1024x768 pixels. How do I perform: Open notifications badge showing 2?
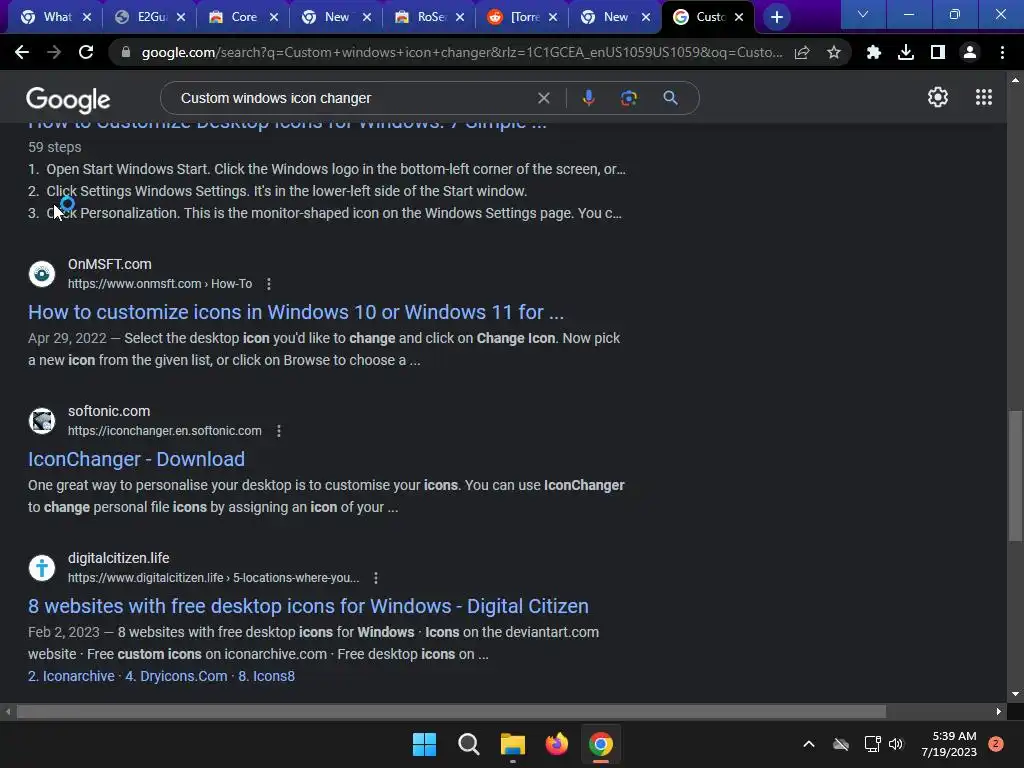click(x=996, y=744)
